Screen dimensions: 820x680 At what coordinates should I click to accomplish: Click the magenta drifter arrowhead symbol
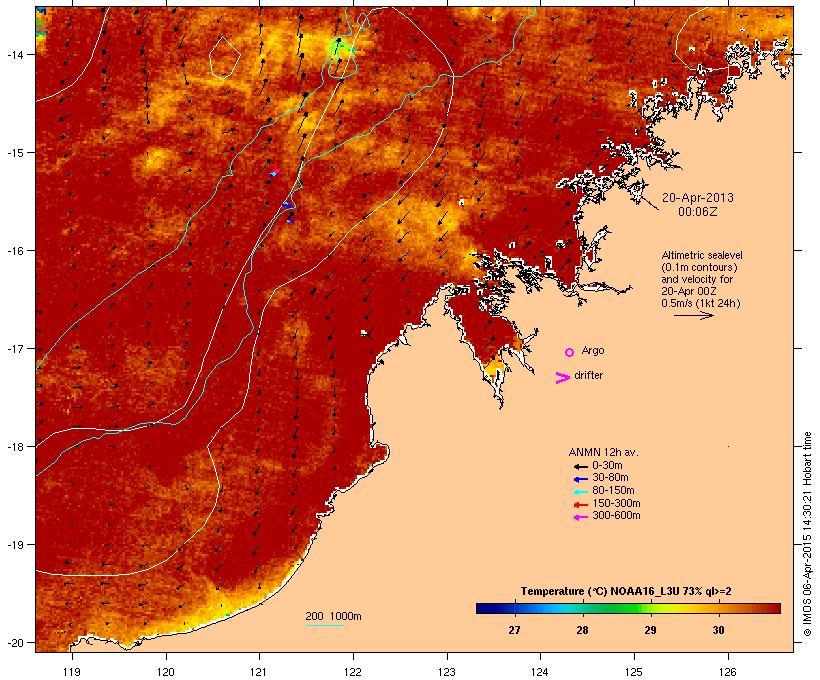pos(562,378)
